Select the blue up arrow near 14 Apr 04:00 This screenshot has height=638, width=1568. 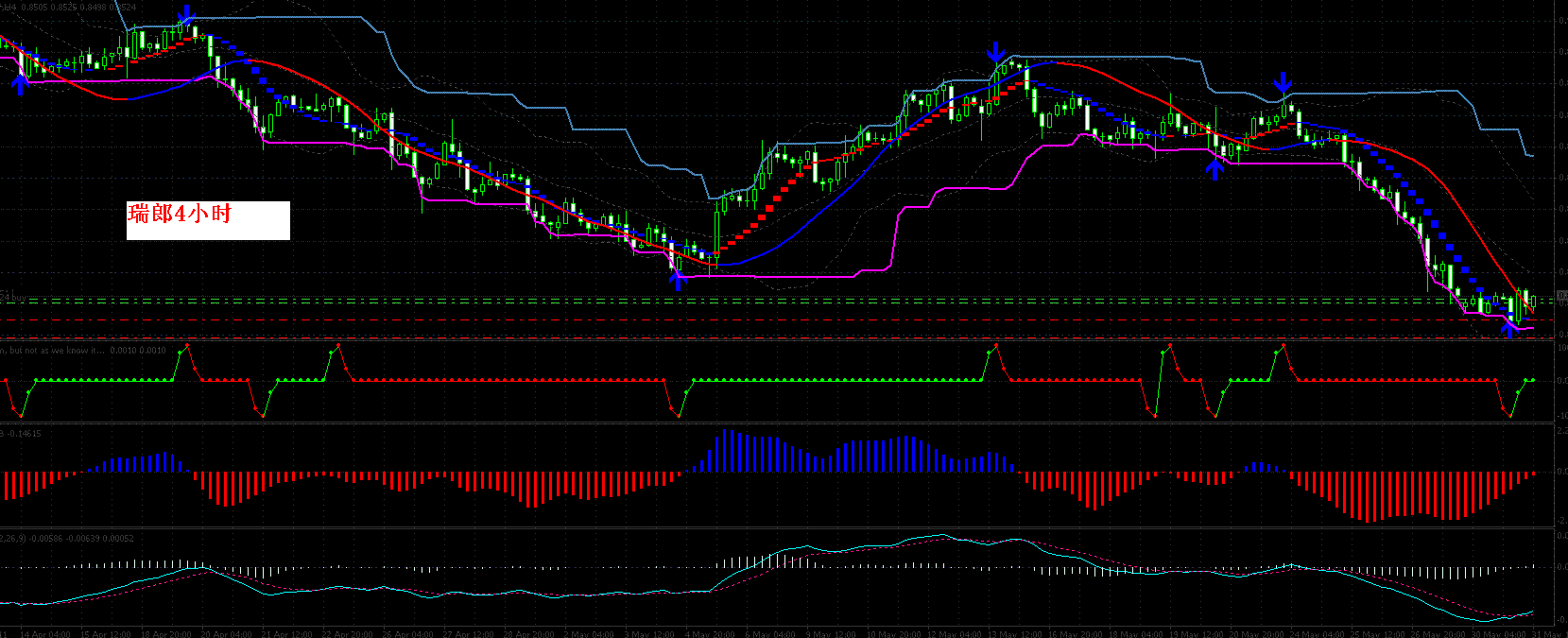21,84
